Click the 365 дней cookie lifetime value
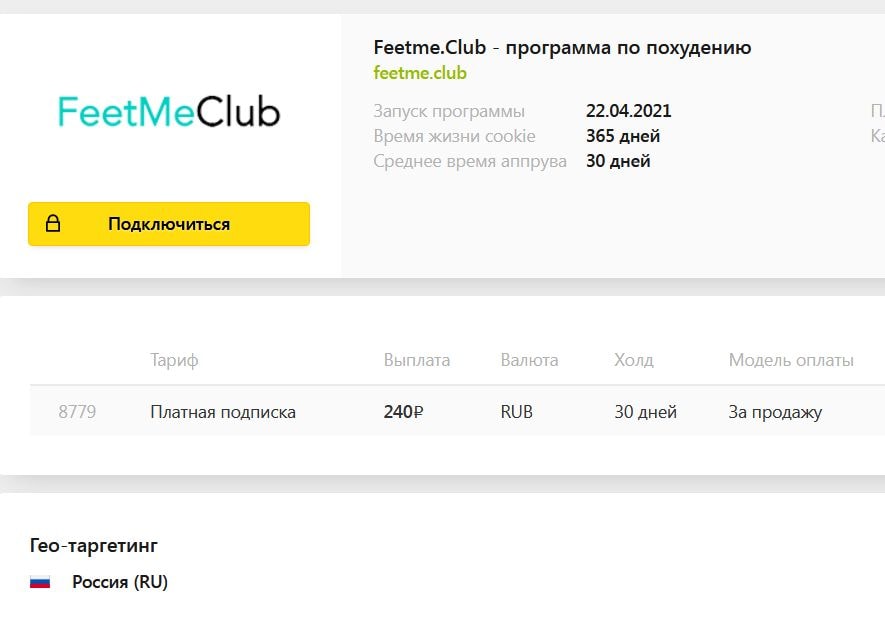The image size is (885, 630). pyautogui.click(x=623, y=136)
